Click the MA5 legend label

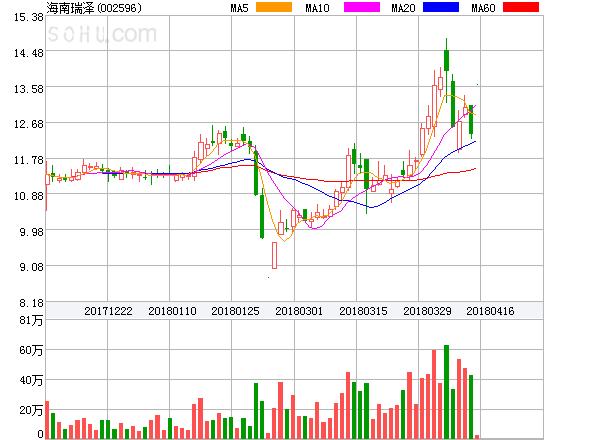click(x=240, y=8)
